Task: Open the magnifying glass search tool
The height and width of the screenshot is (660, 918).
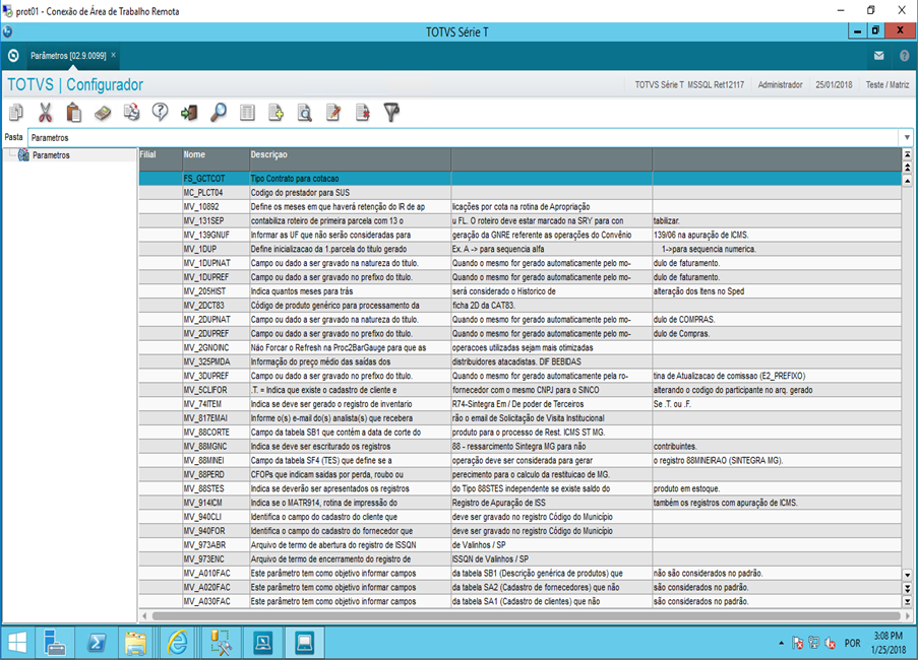Action: 218,113
